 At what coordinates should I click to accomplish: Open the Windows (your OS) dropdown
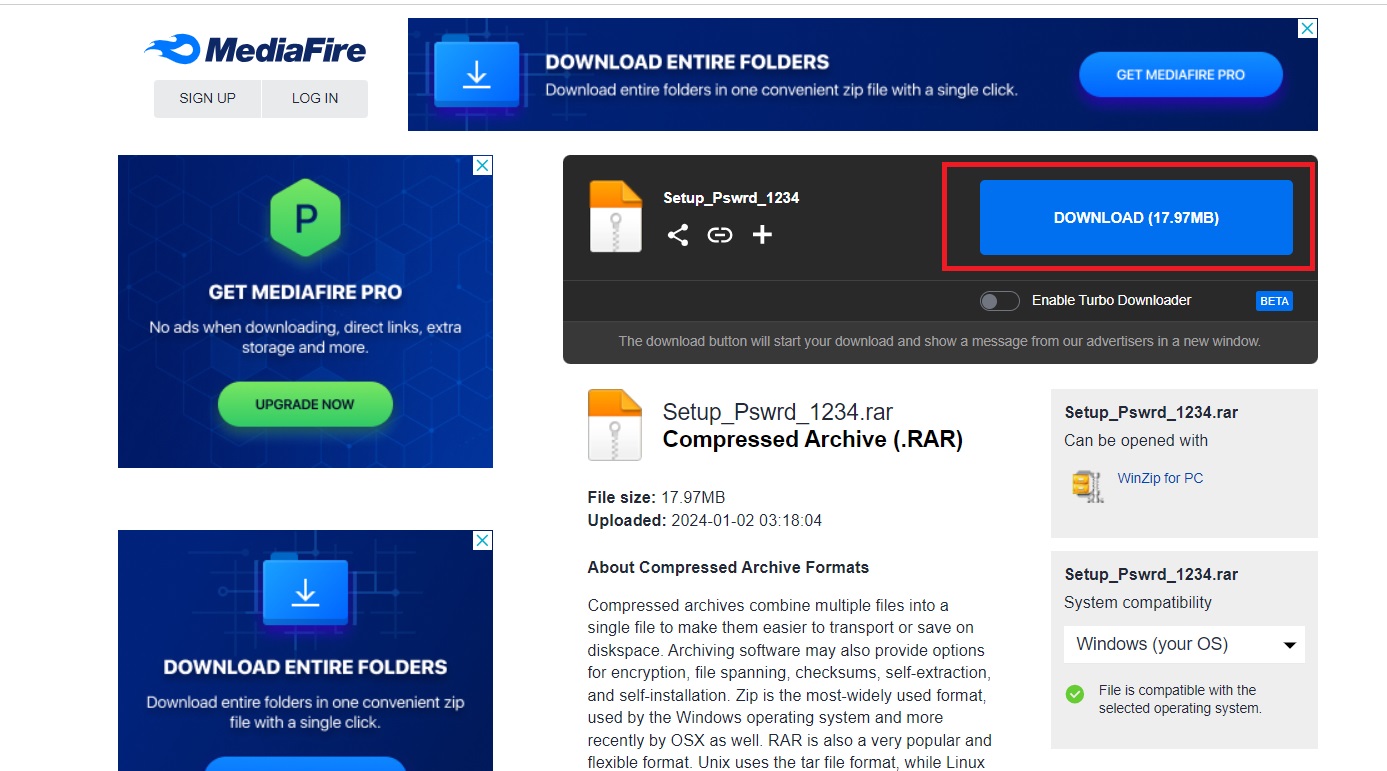[1184, 644]
